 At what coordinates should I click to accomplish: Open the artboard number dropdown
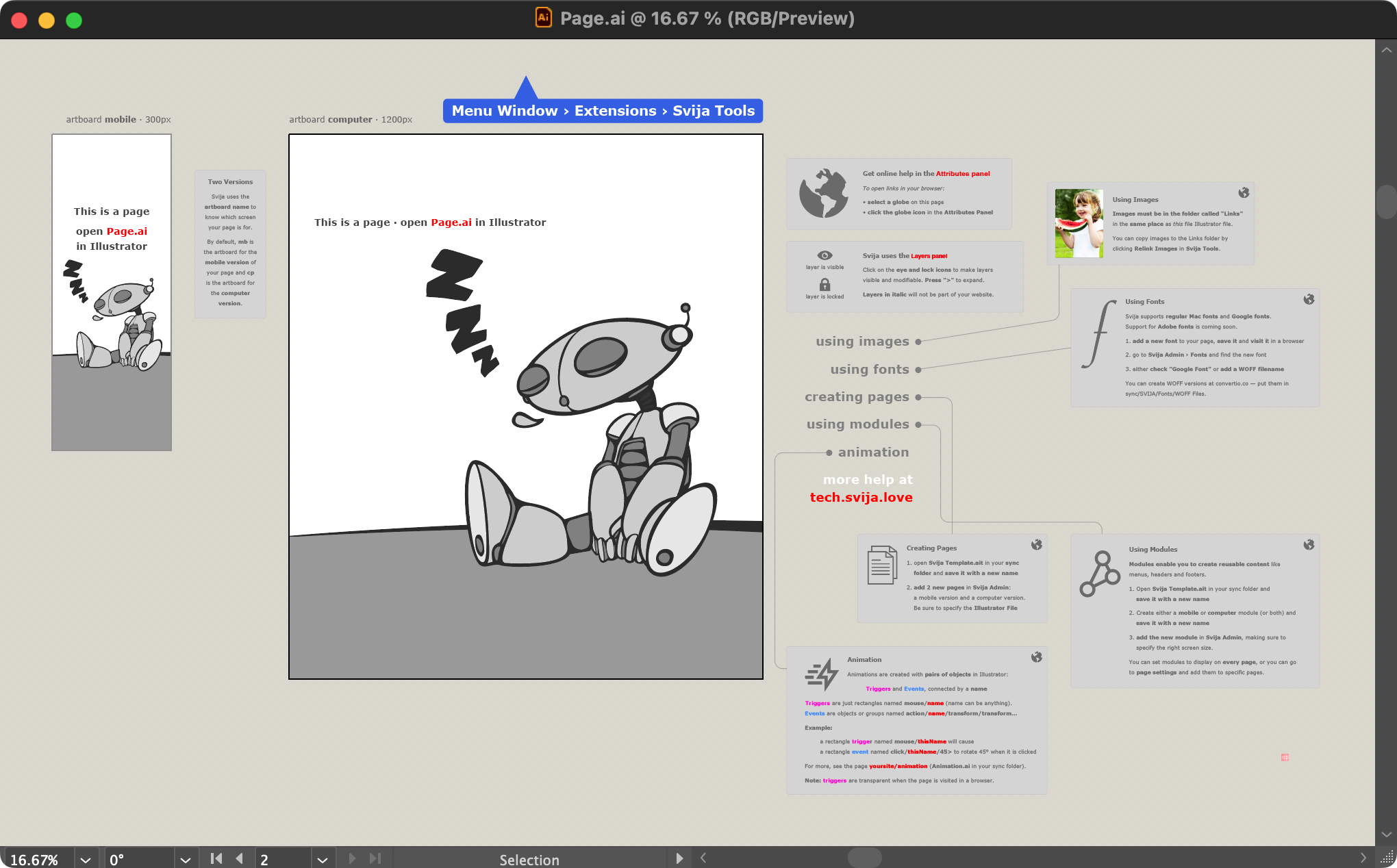pyautogui.click(x=322, y=860)
